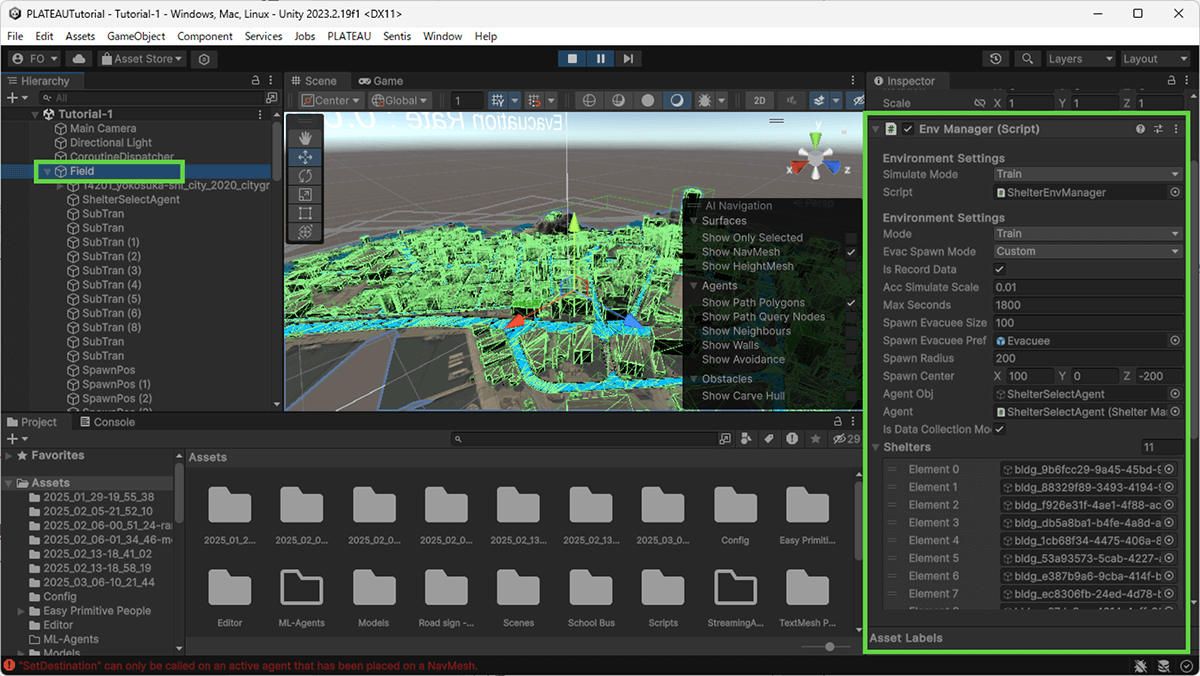This screenshot has height=676, width=1200.
Task: Open Undo History clock icon
Action: coord(996,59)
